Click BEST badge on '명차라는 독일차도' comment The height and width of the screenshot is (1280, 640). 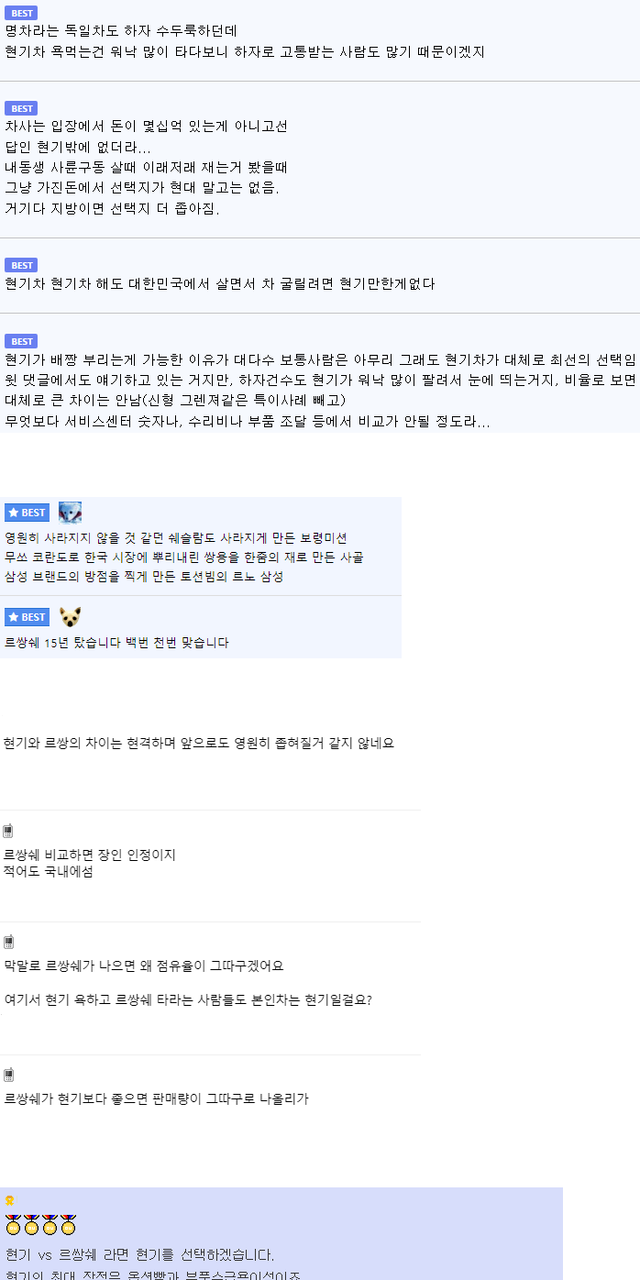coord(21,13)
